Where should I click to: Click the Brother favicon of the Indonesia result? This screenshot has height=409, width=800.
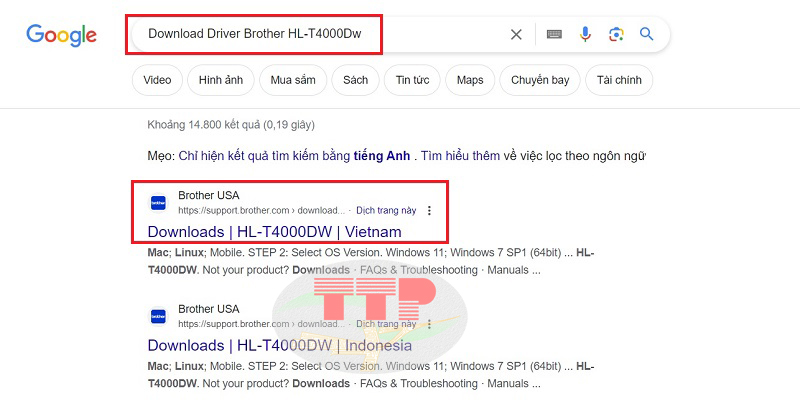pyautogui.click(x=158, y=317)
